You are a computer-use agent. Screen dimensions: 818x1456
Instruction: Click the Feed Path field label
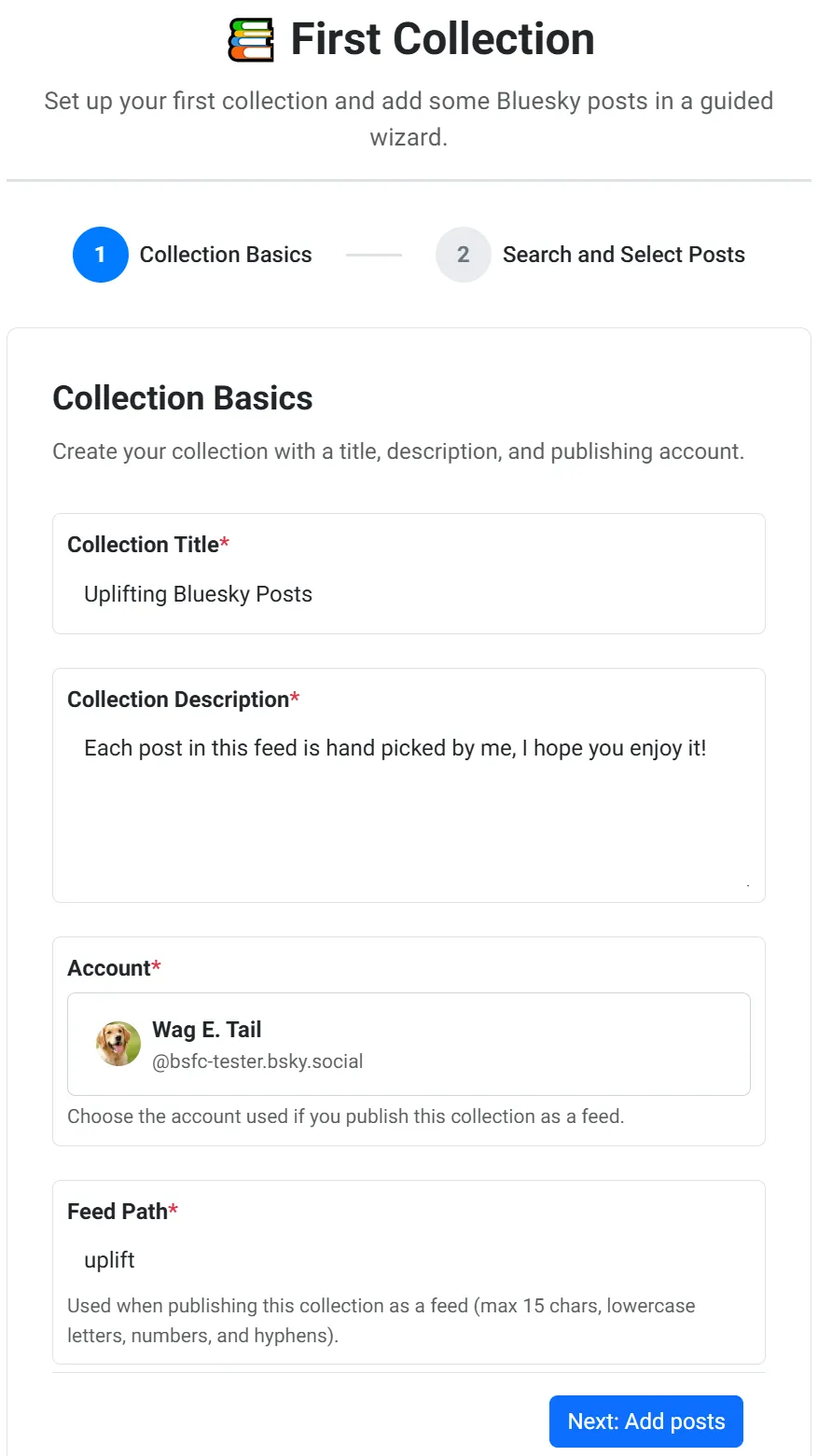click(x=118, y=1212)
